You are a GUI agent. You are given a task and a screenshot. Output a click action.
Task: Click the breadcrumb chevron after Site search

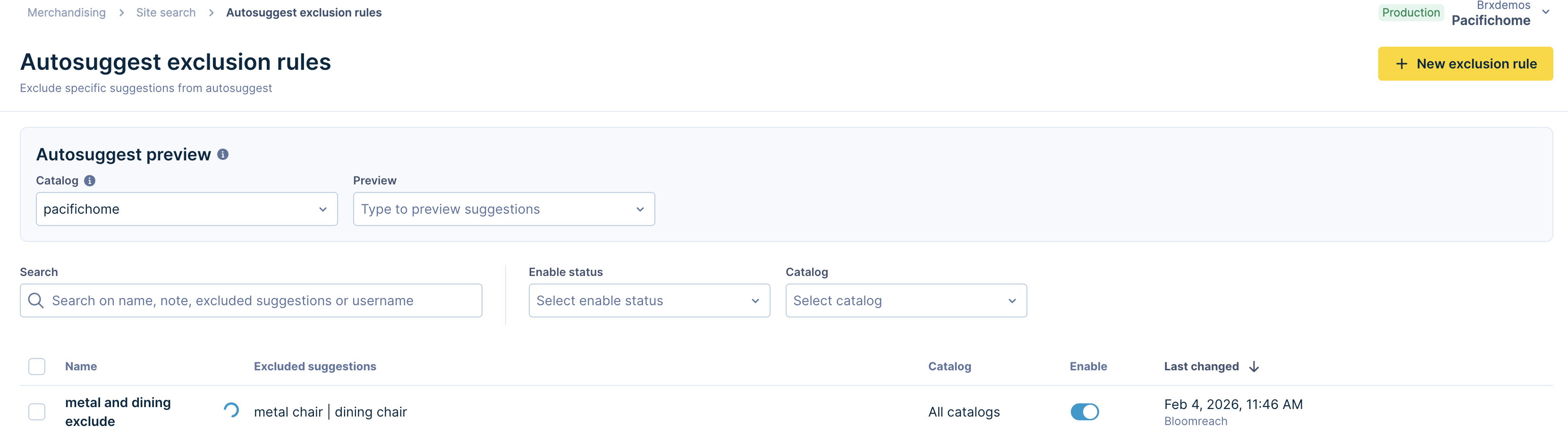211,13
